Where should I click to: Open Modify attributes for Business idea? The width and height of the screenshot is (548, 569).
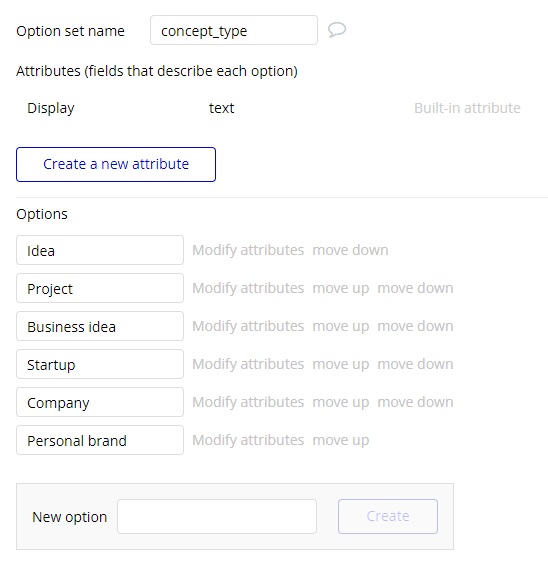click(x=248, y=326)
